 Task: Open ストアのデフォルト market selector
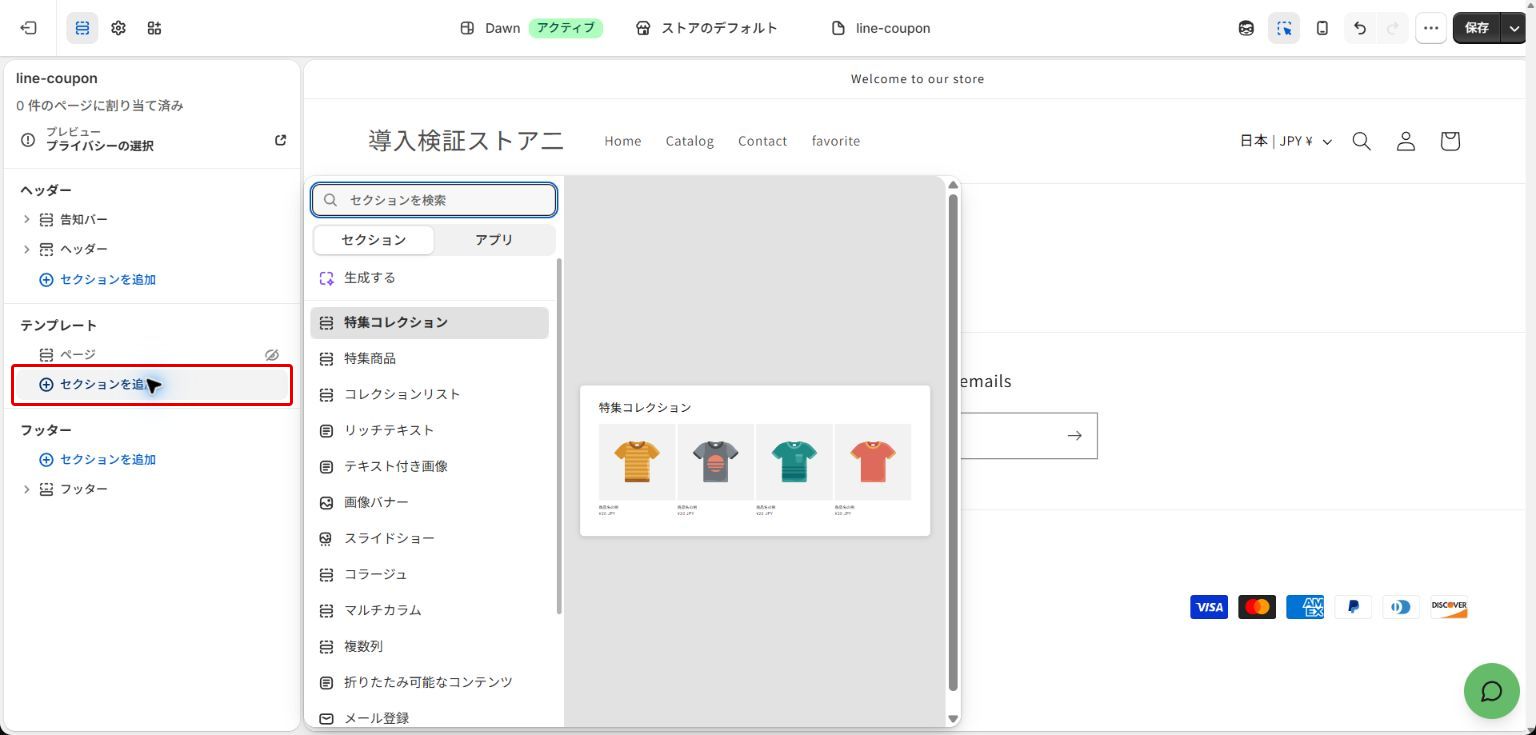coord(707,28)
